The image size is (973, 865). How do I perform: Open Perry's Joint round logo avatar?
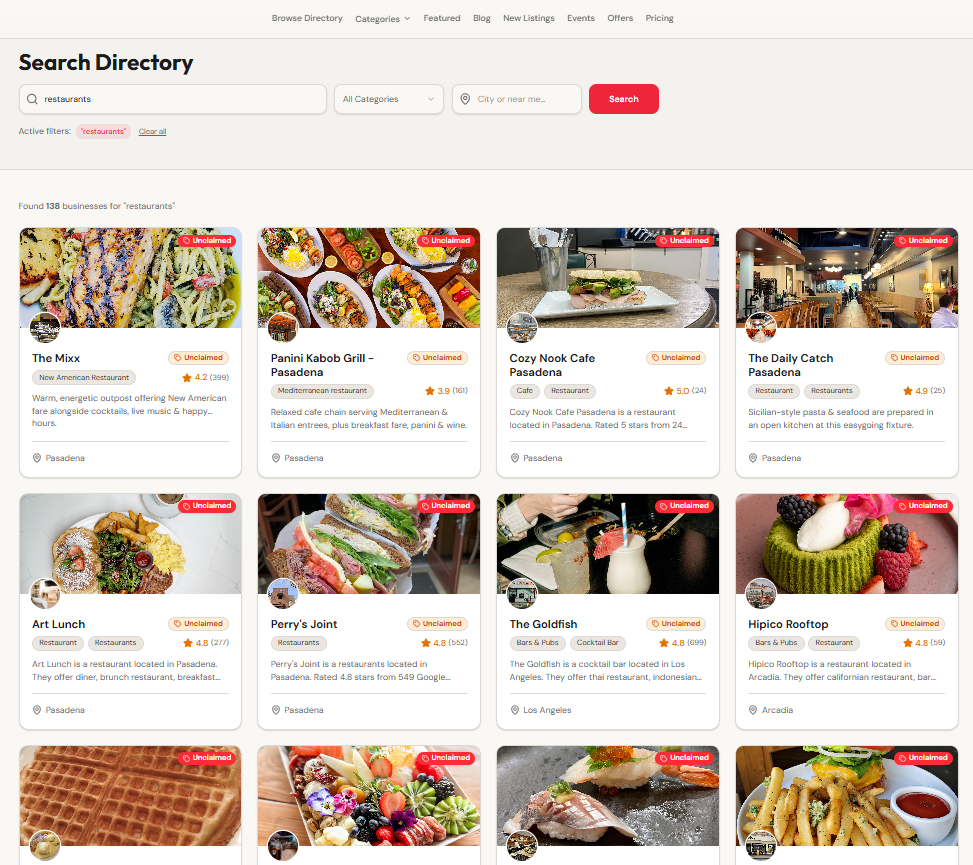click(x=283, y=594)
